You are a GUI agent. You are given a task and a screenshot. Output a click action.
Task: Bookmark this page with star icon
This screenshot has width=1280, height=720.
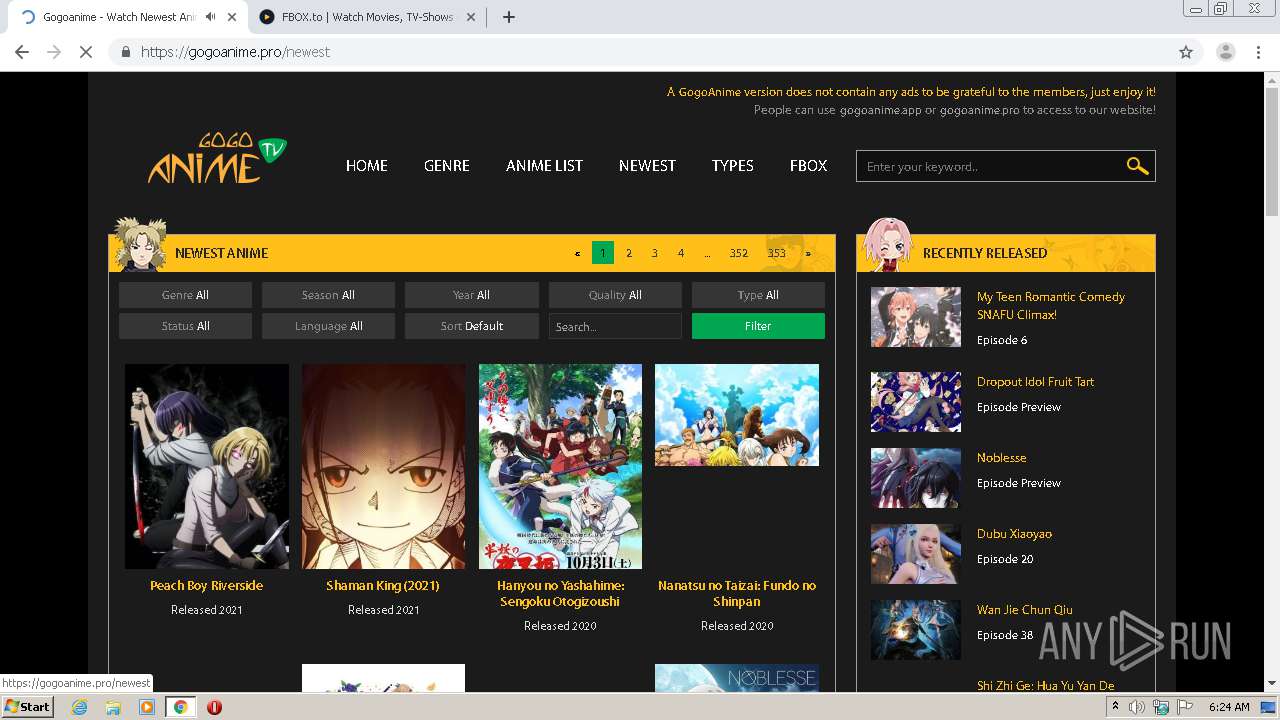[1186, 52]
